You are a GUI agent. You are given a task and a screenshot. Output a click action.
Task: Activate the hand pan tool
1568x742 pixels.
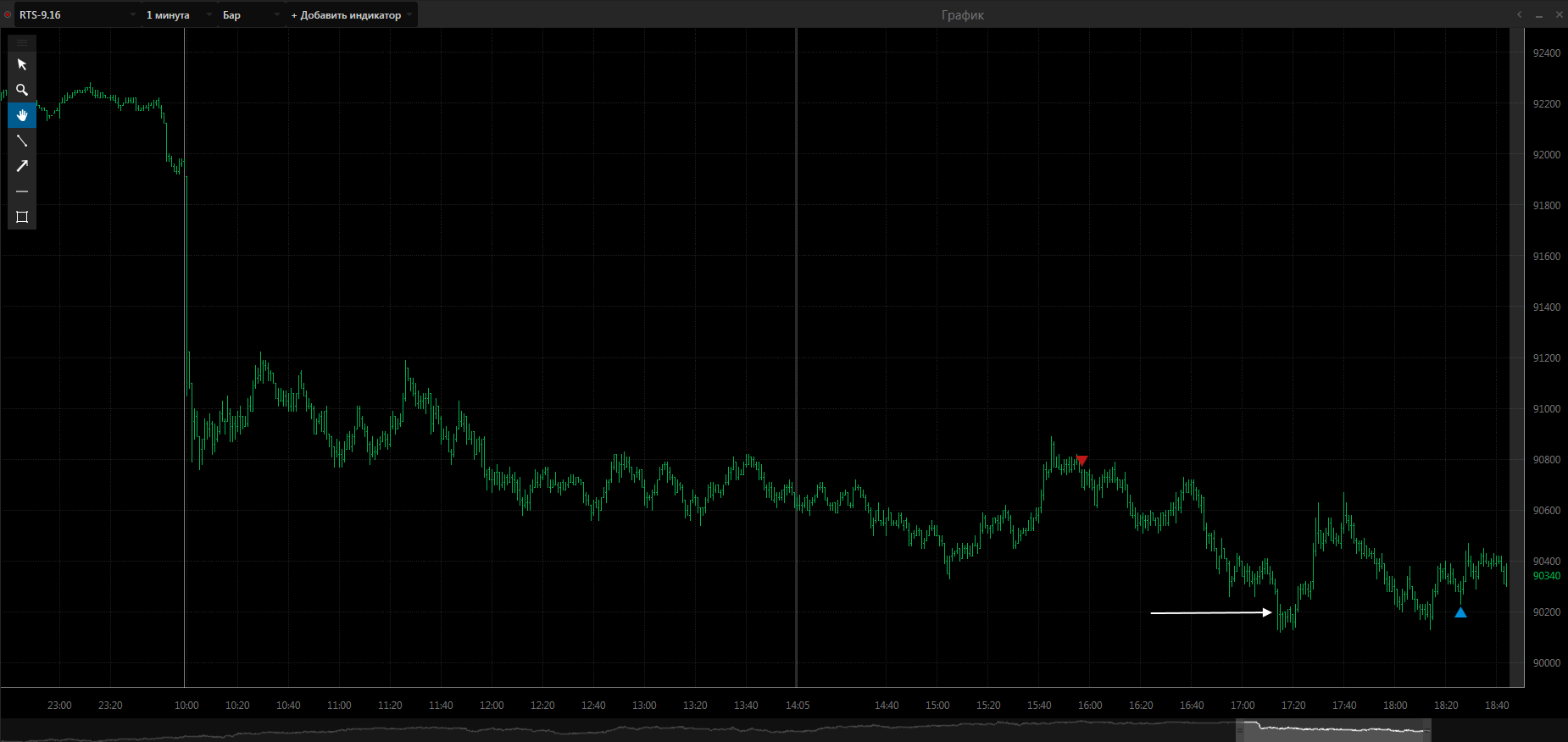click(22, 115)
